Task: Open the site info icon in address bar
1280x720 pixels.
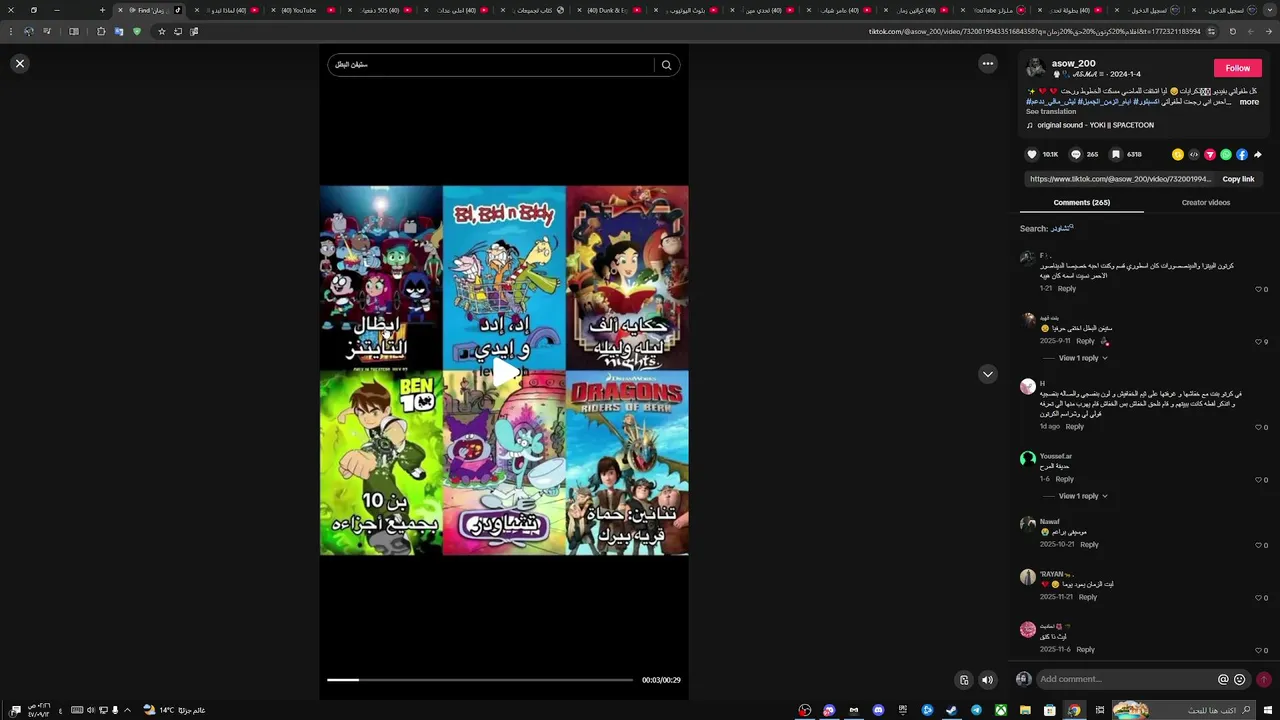Action: click(1211, 31)
